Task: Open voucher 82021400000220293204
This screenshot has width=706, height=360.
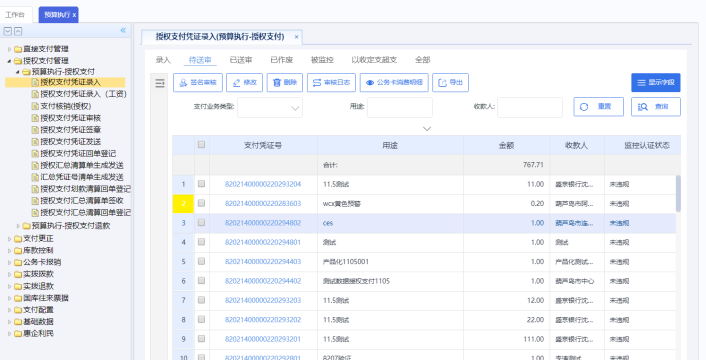Action: click(x=263, y=184)
